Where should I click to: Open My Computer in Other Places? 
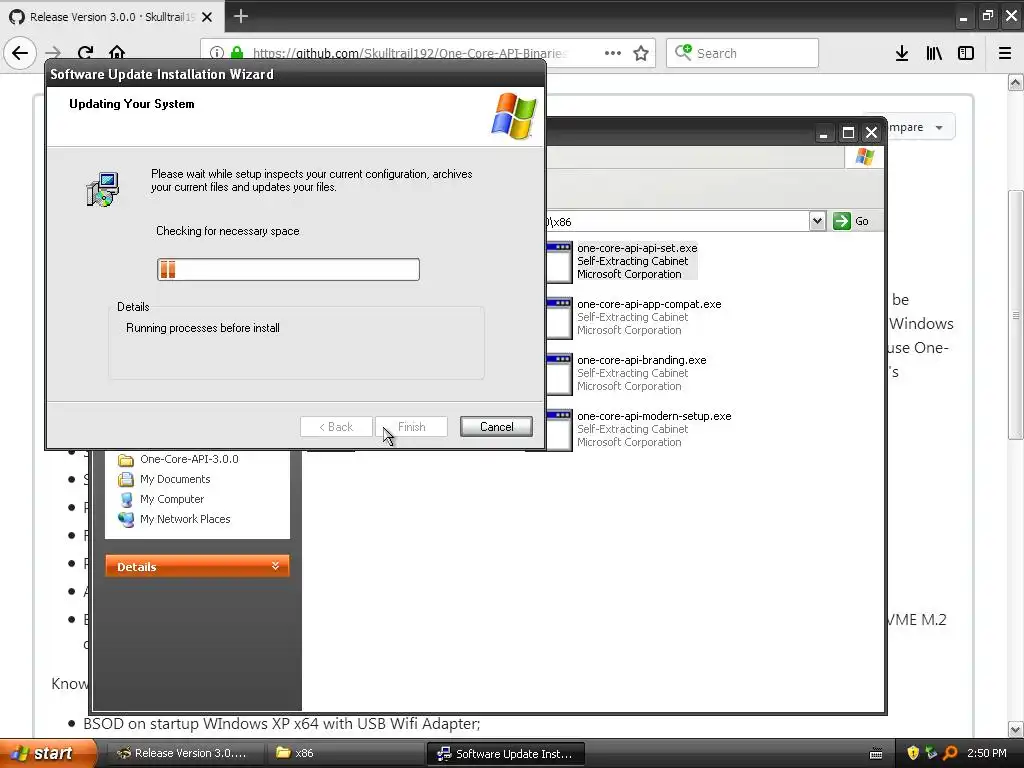172,499
